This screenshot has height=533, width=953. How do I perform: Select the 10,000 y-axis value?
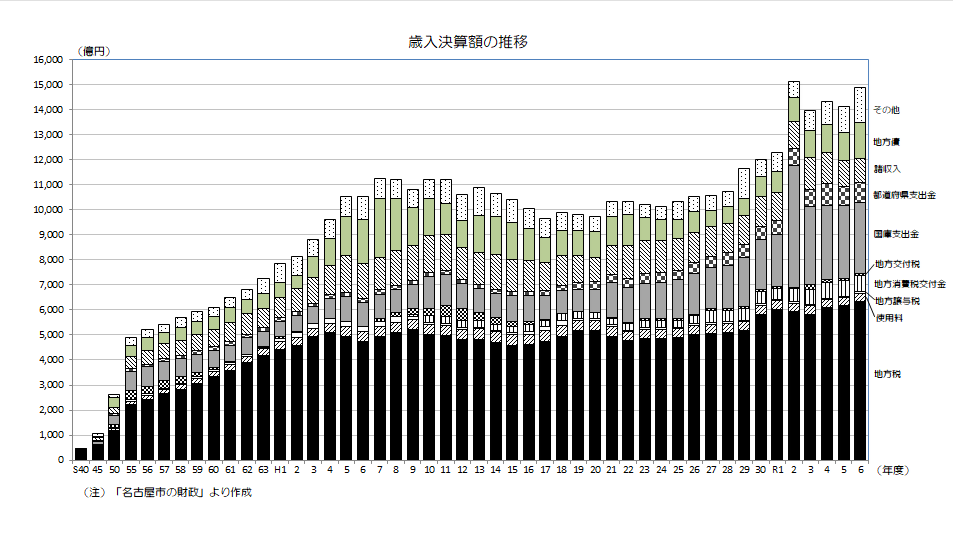48,210
